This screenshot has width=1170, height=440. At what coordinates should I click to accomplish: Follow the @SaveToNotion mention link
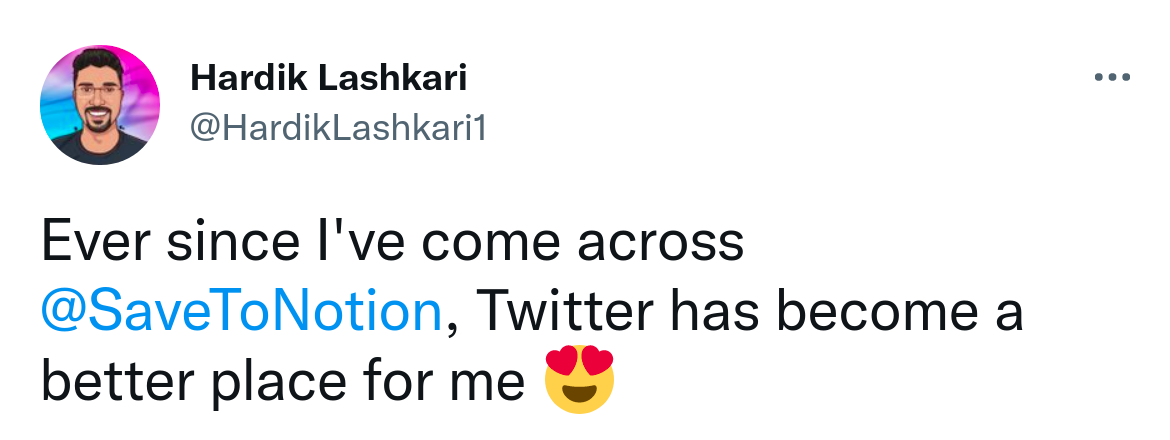click(243, 312)
